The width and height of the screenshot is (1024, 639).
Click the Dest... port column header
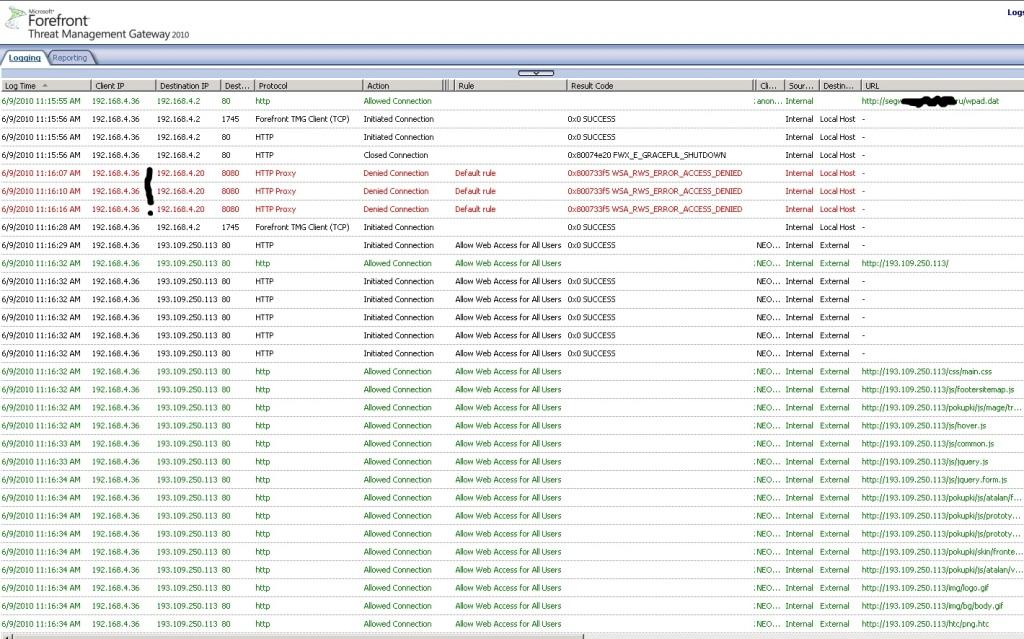pos(237,86)
